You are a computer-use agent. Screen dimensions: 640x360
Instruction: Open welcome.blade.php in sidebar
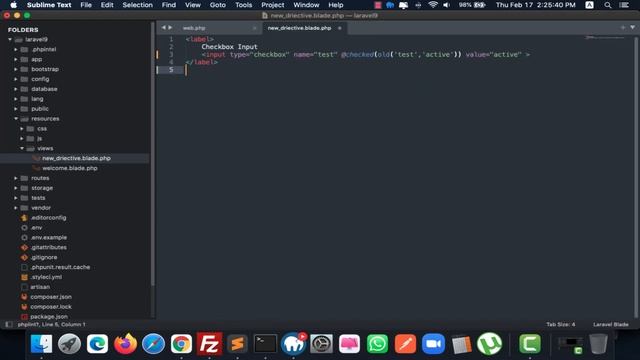[70, 168]
